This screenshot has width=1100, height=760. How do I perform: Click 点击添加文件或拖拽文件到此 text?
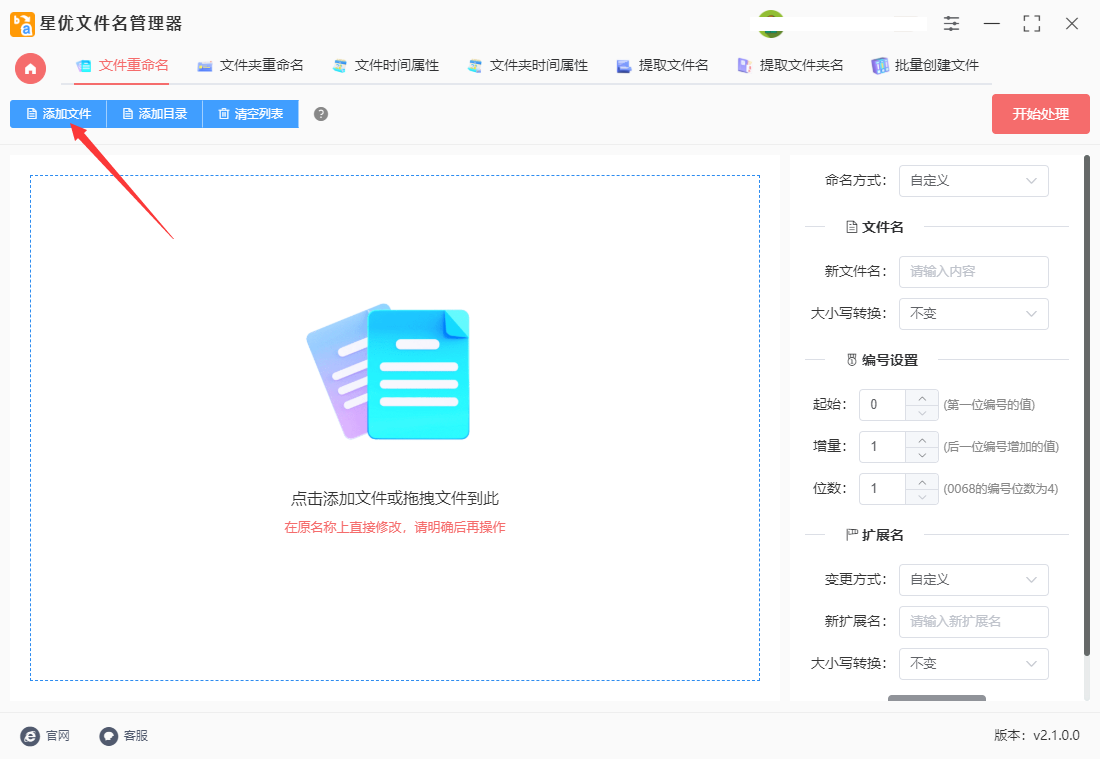click(395, 499)
